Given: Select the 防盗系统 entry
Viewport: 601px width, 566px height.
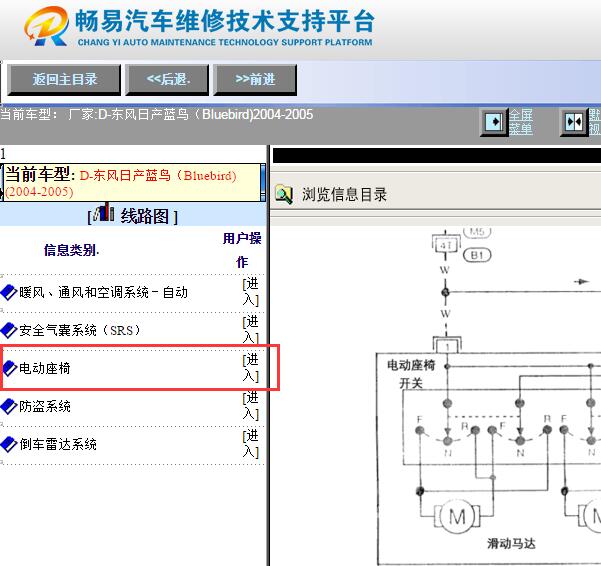Looking at the screenshot, I should pyautogui.click(x=45, y=406).
